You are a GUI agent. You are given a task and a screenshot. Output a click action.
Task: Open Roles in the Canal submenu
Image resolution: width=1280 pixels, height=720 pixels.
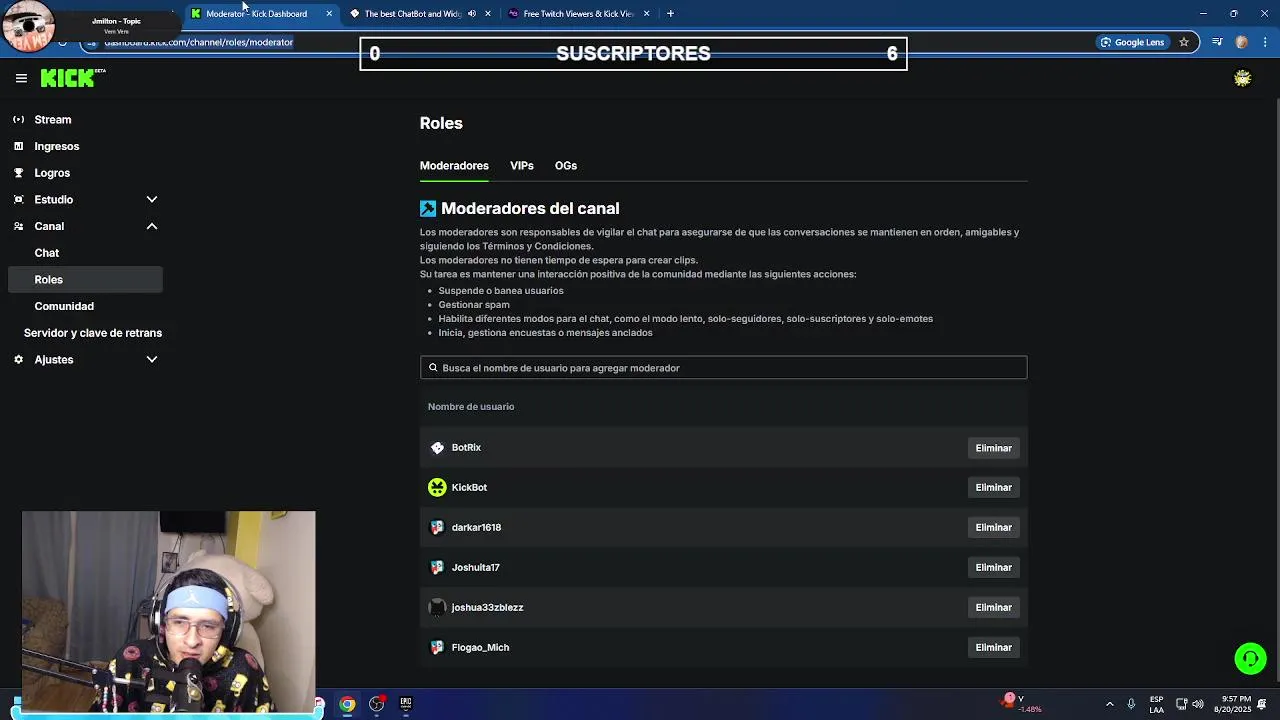(x=85, y=280)
